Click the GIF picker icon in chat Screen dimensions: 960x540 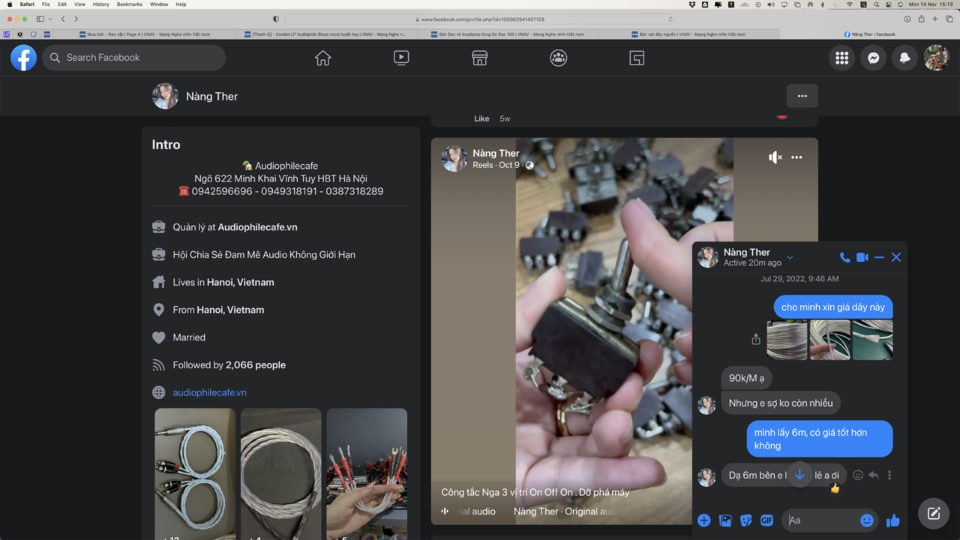point(767,520)
